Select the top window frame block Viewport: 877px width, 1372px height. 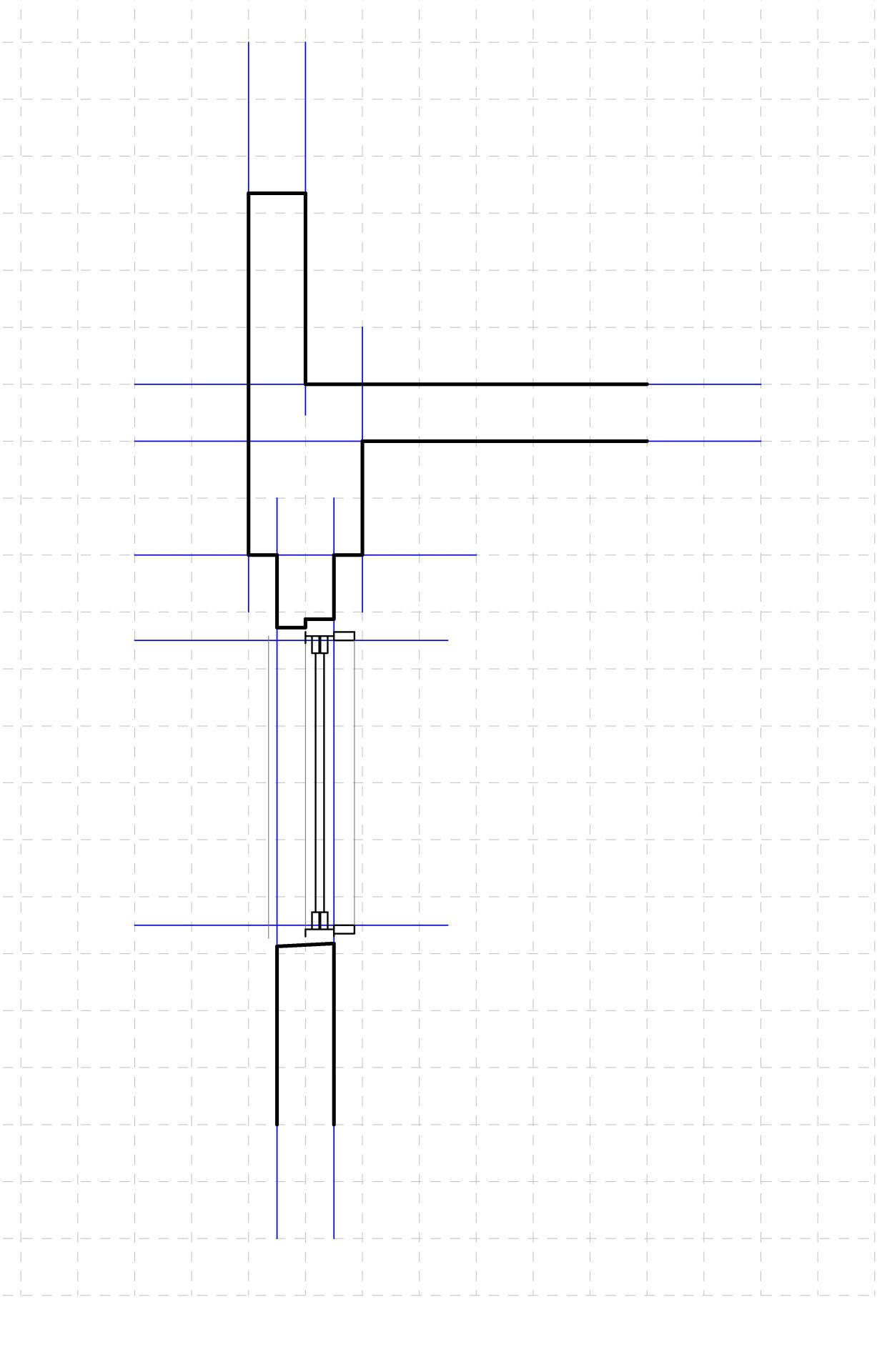tap(319, 645)
